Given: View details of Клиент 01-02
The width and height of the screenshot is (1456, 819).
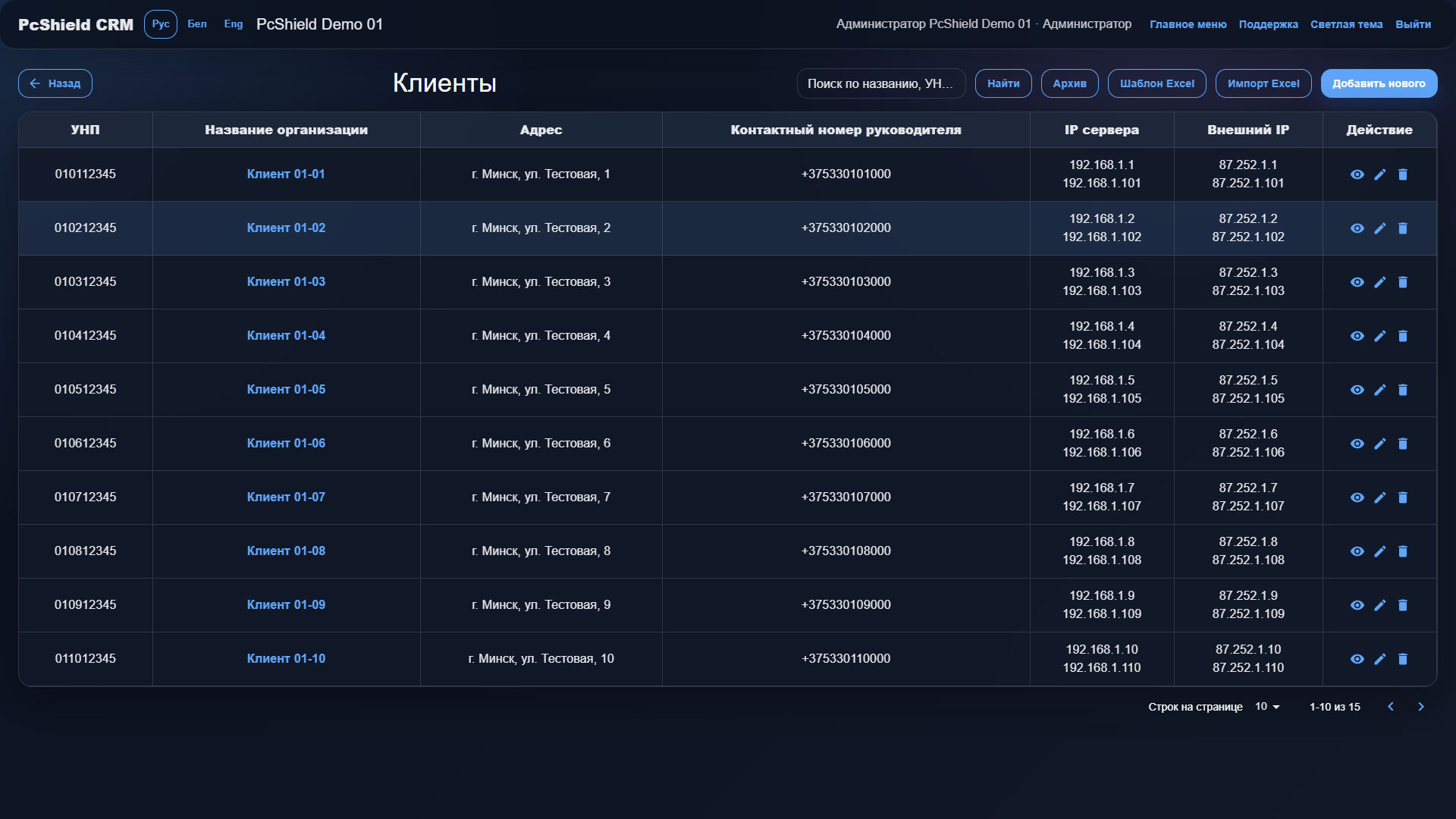Looking at the screenshot, I should click(1357, 228).
